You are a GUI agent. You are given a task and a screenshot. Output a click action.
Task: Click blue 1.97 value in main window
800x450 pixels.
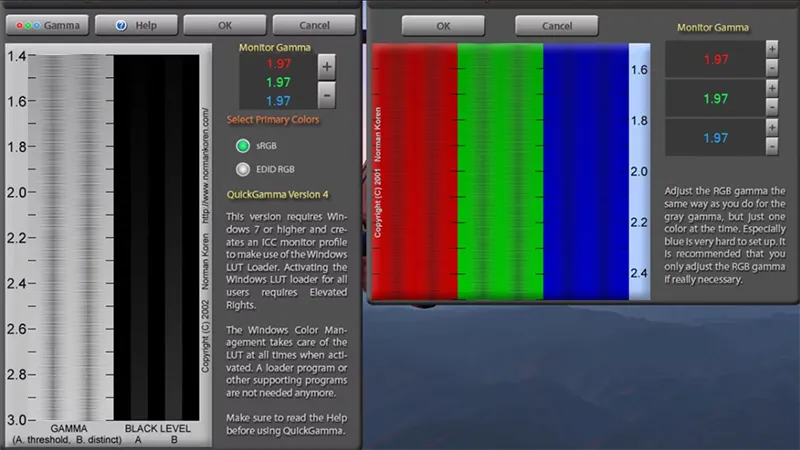(278, 101)
